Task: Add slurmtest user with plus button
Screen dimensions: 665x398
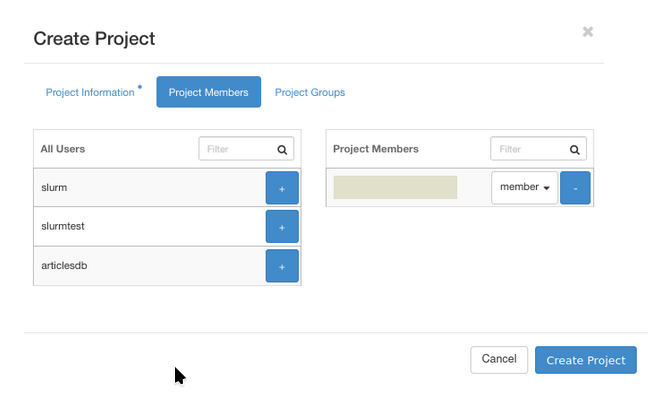Action: [282, 227]
